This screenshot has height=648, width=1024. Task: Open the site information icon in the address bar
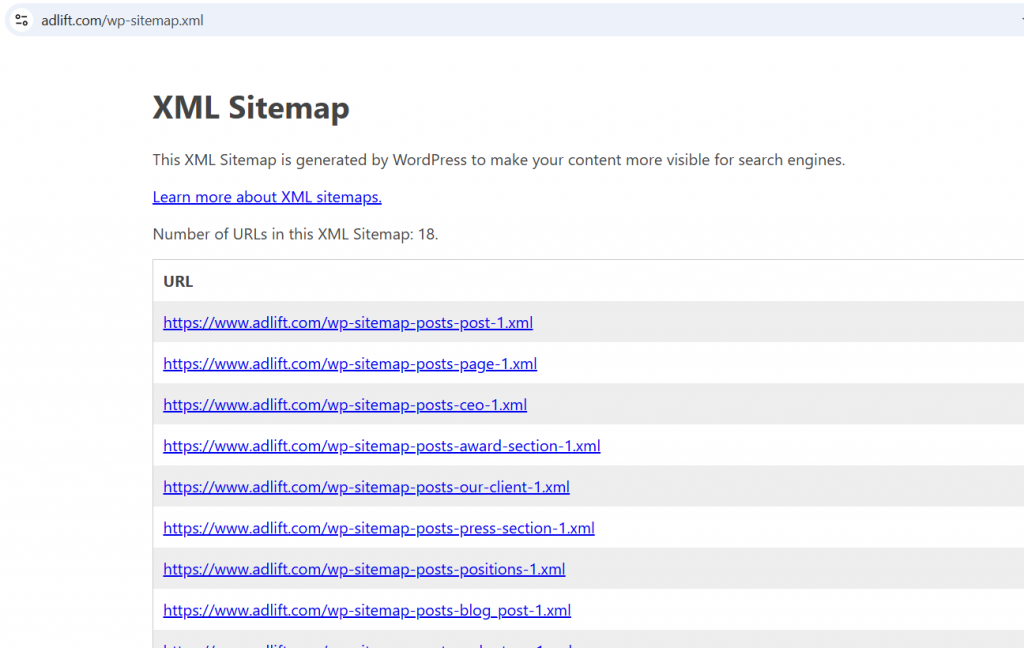coord(20,20)
